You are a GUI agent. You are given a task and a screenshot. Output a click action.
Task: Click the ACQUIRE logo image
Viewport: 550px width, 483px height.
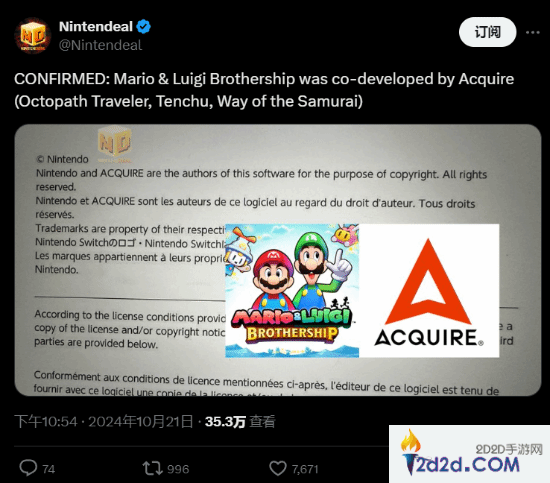tap(429, 290)
